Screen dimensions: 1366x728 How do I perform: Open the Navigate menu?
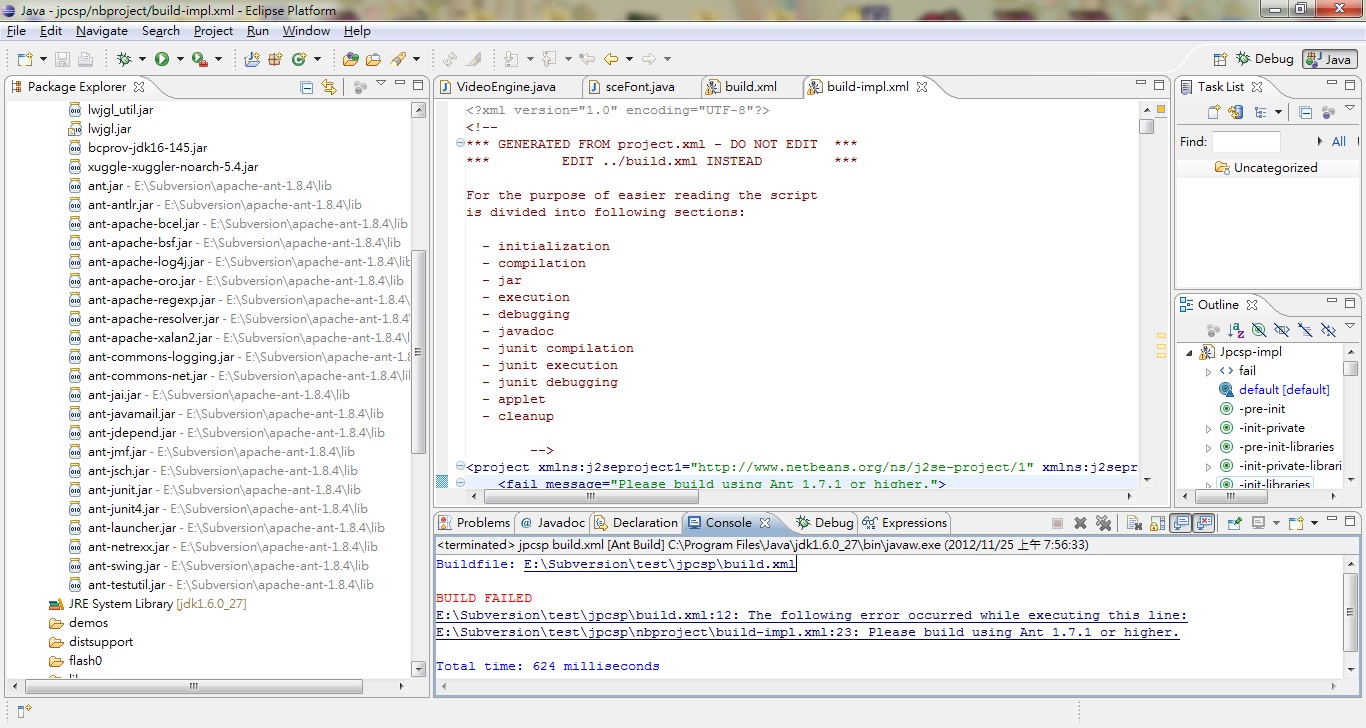(x=101, y=31)
